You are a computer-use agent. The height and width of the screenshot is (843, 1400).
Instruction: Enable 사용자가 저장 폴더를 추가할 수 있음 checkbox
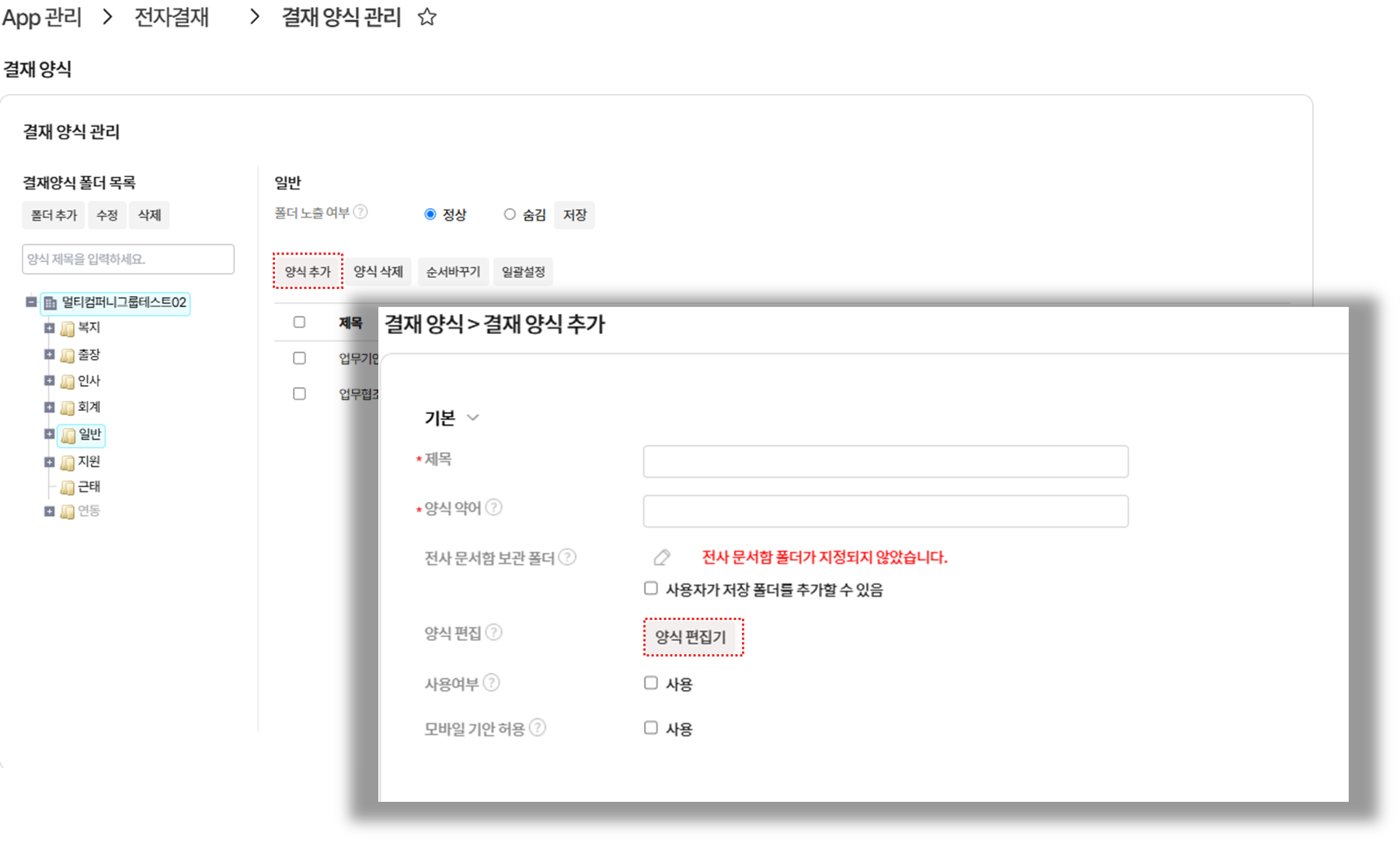pyautogui.click(x=651, y=588)
